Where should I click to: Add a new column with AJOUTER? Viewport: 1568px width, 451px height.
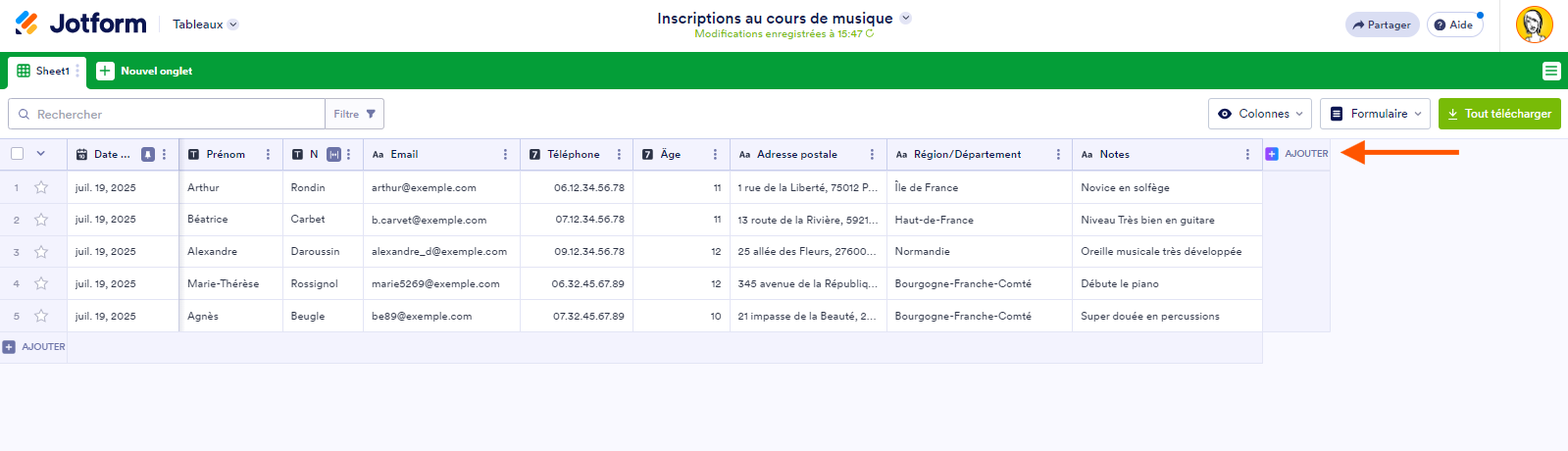point(1296,154)
